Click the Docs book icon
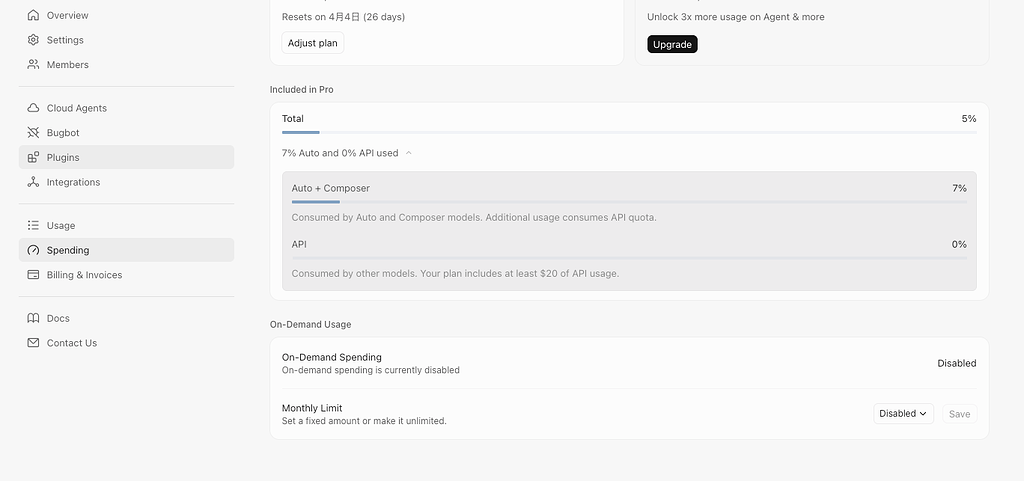 pyautogui.click(x=33, y=318)
